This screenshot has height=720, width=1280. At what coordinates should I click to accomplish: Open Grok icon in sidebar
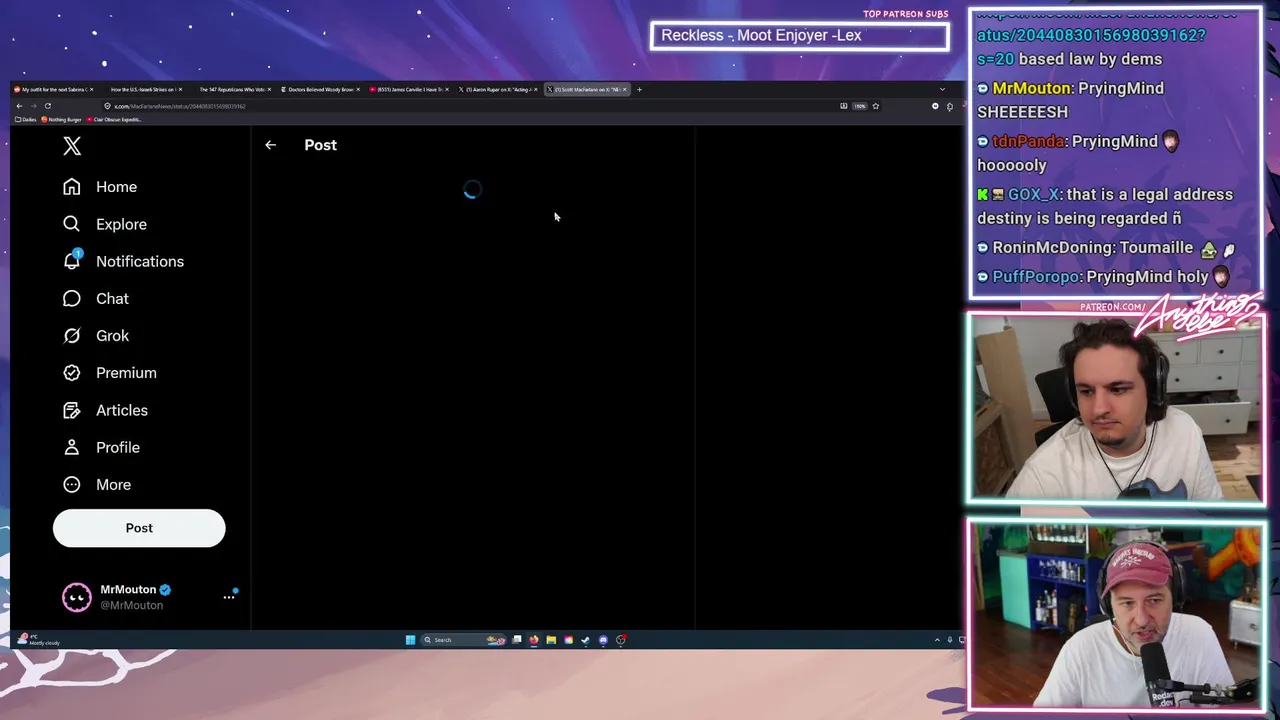[72, 336]
